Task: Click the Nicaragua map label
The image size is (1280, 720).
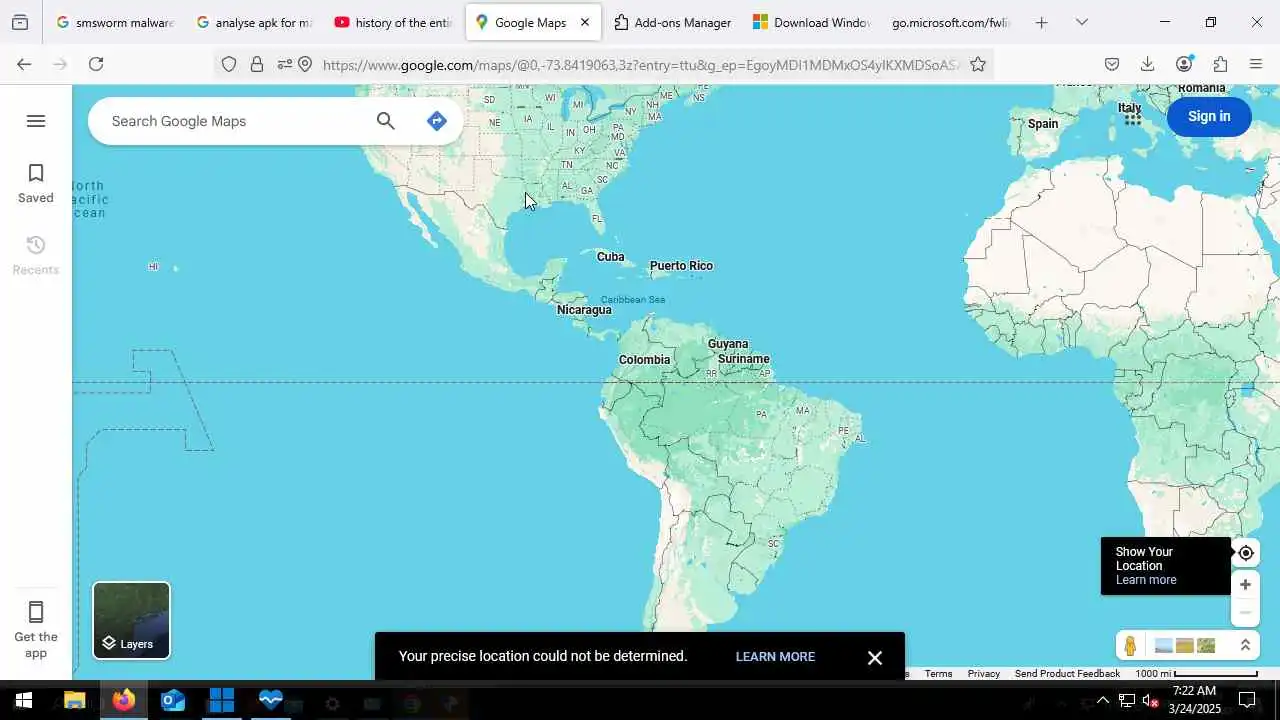Action: click(x=584, y=310)
